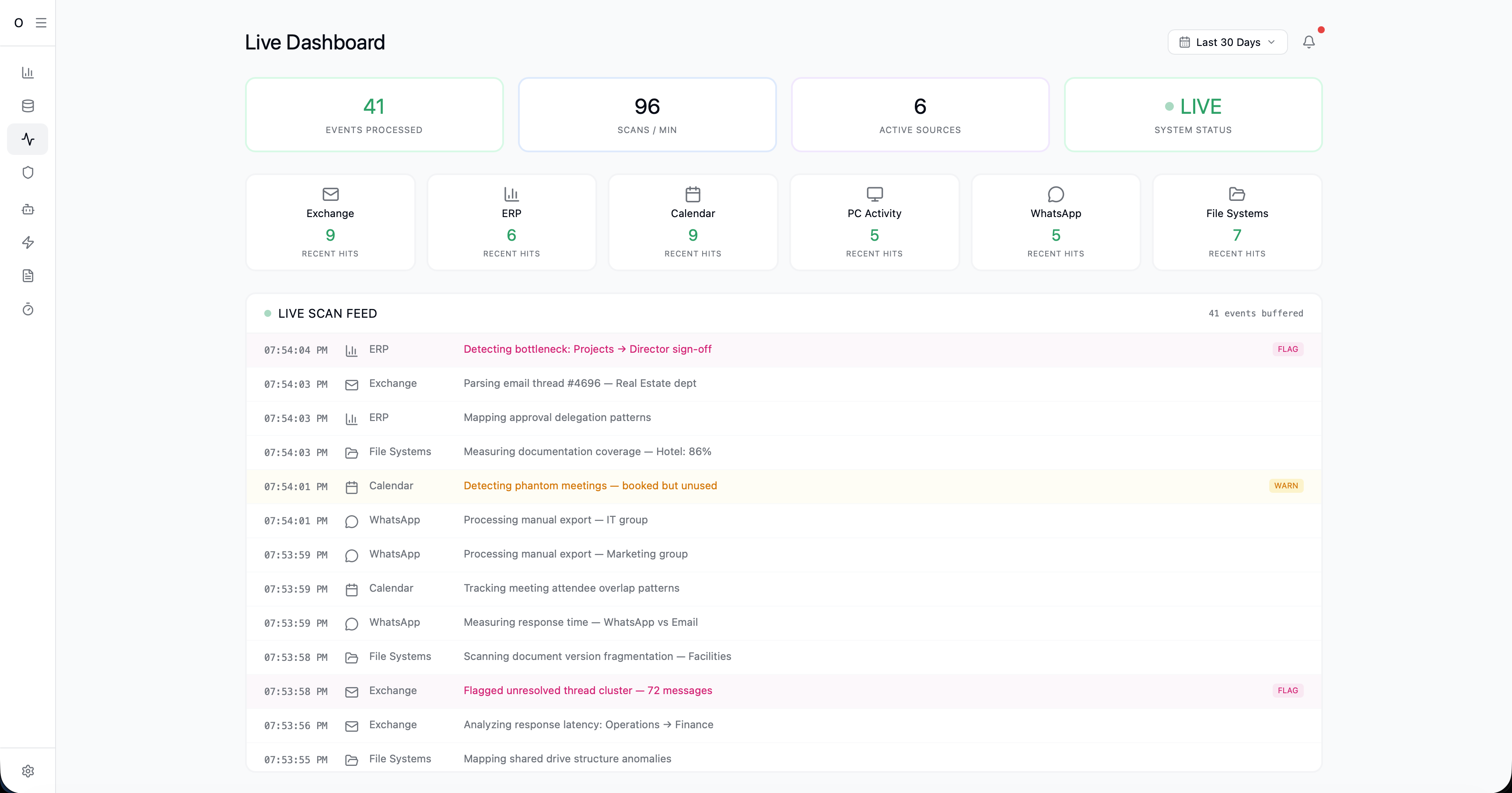This screenshot has height=793, width=1512.
Task: Click the O logo in the sidebar
Action: [x=19, y=23]
